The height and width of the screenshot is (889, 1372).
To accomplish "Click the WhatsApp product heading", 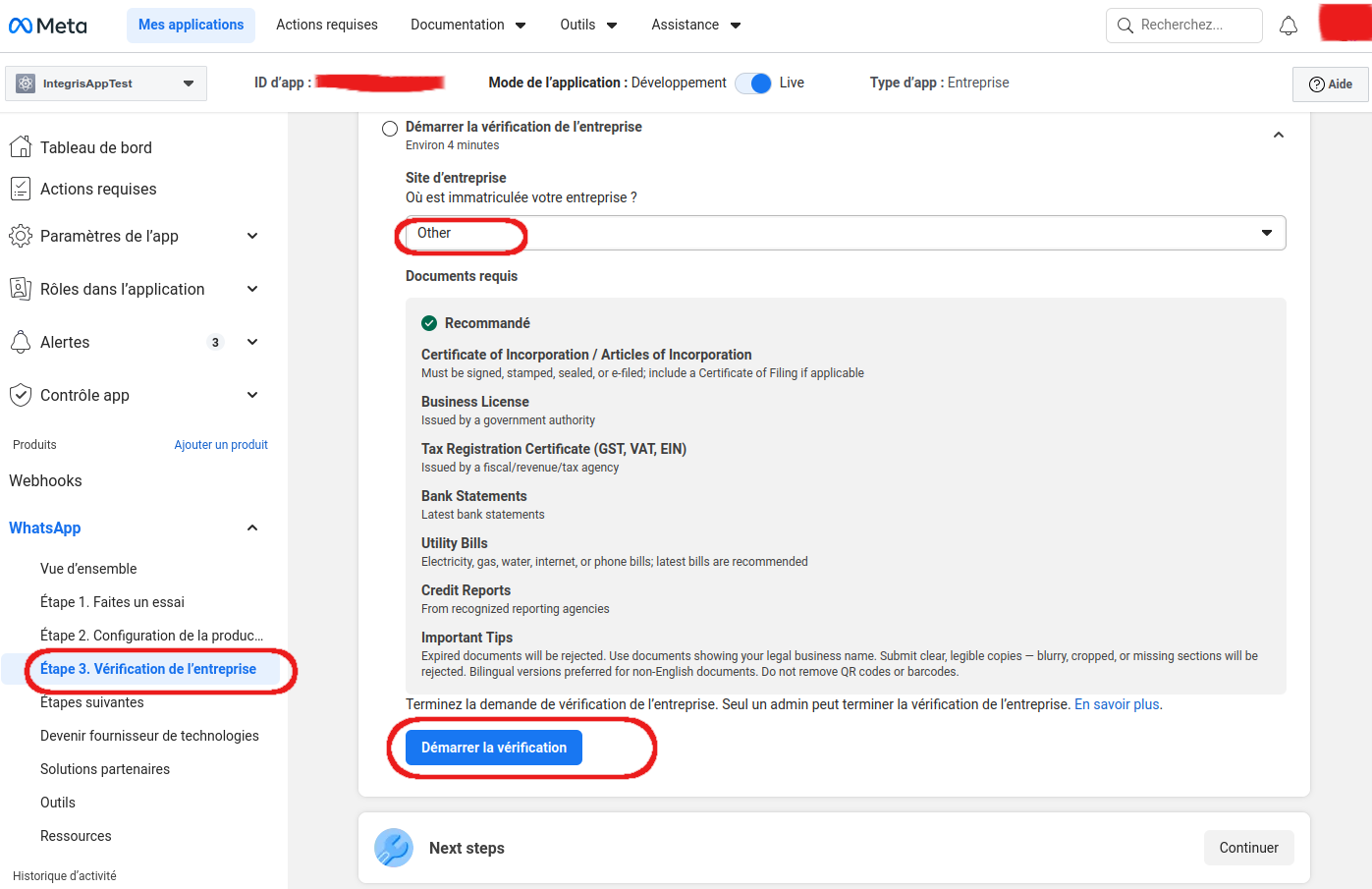I will (45, 528).
